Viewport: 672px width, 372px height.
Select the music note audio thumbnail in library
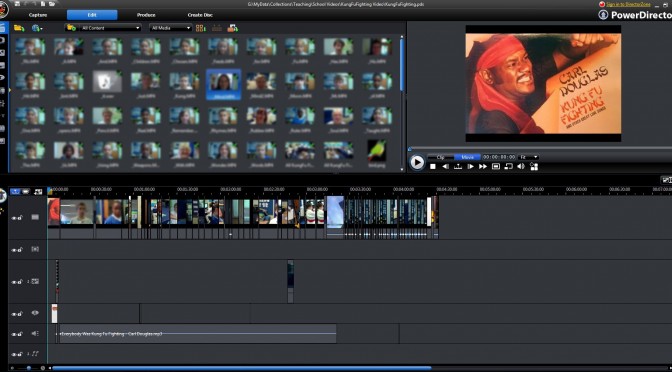tap(107, 81)
